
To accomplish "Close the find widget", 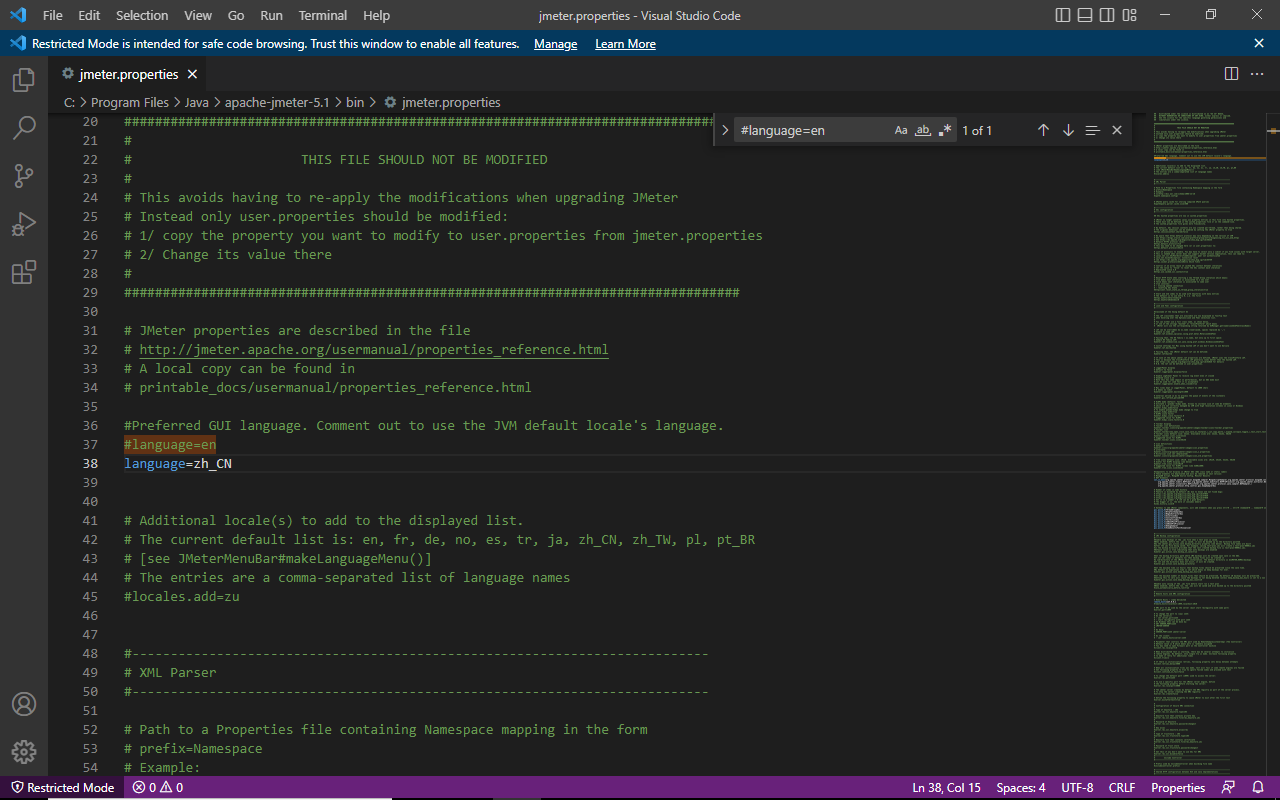I will coord(1117,130).
